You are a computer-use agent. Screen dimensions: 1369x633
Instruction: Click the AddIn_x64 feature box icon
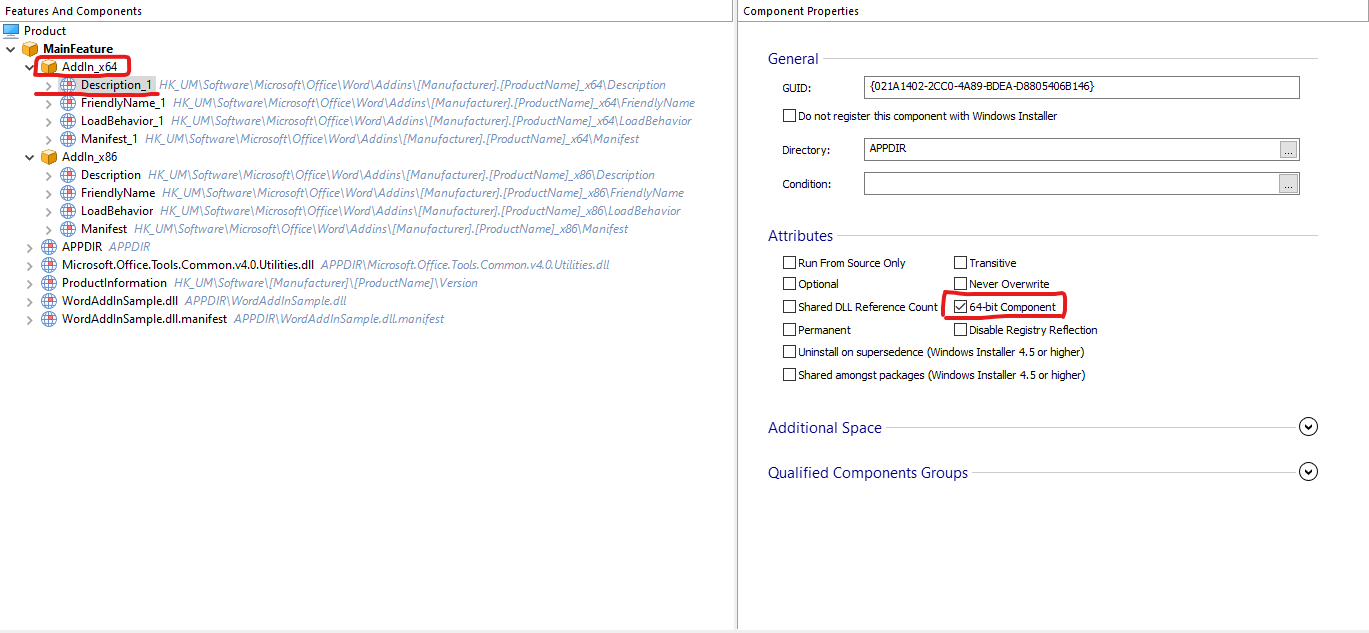pyautogui.click(x=49, y=67)
